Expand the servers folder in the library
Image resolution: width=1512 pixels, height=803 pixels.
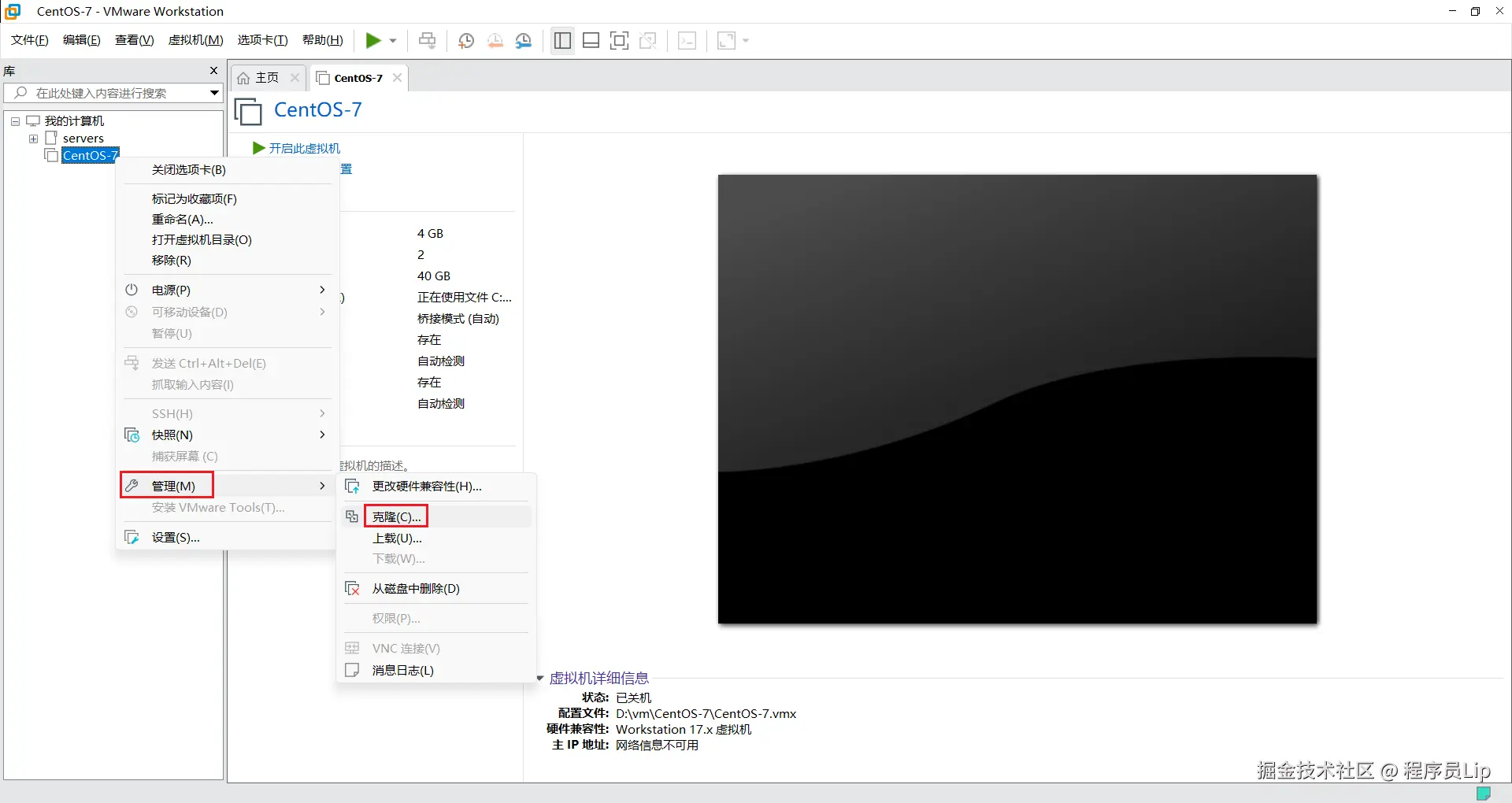(32, 139)
